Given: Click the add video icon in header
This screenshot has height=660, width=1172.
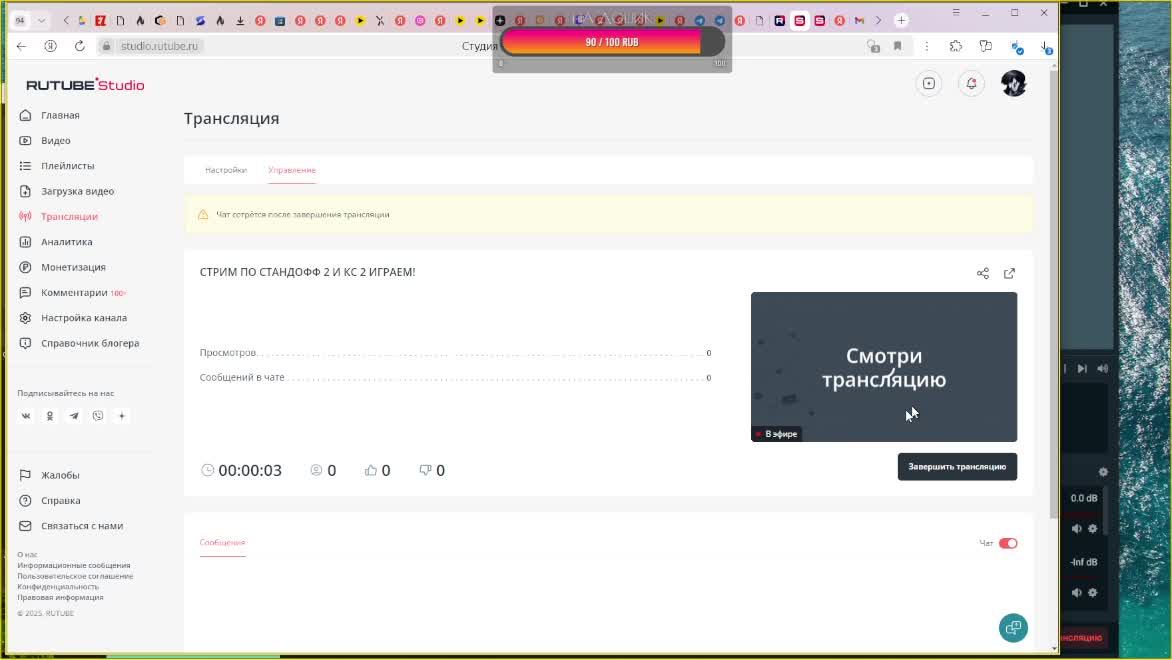Looking at the screenshot, I should (x=928, y=84).
